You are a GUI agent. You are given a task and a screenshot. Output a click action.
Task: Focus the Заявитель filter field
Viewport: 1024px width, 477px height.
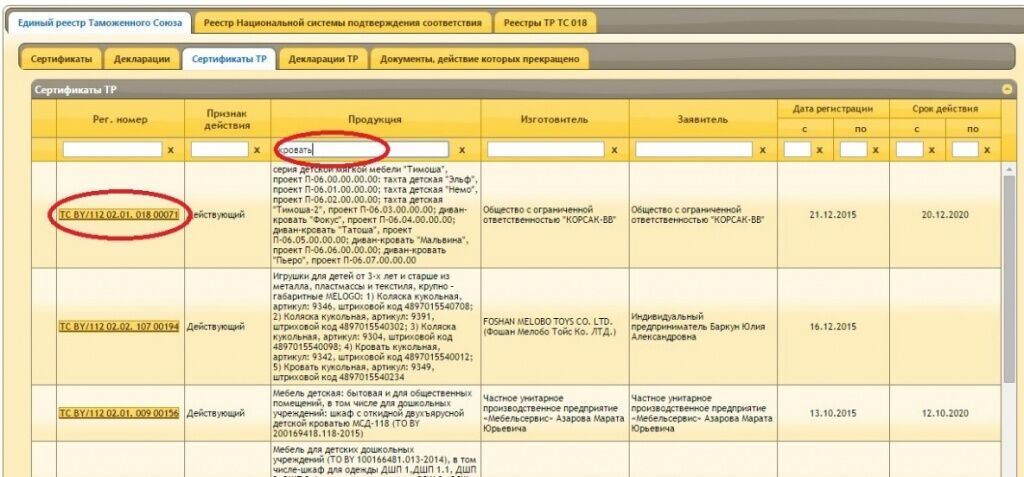[694, 150]
